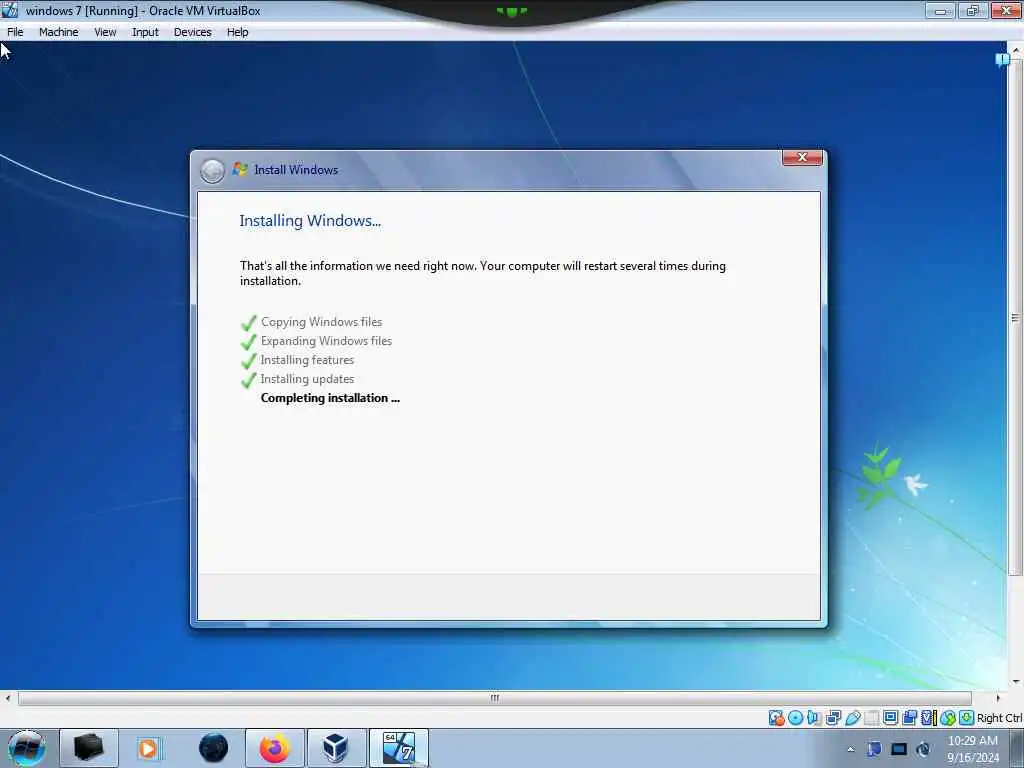This screenshot has width=1024, height=768.
Task: Open the Input menu
Action: (145, 32)
